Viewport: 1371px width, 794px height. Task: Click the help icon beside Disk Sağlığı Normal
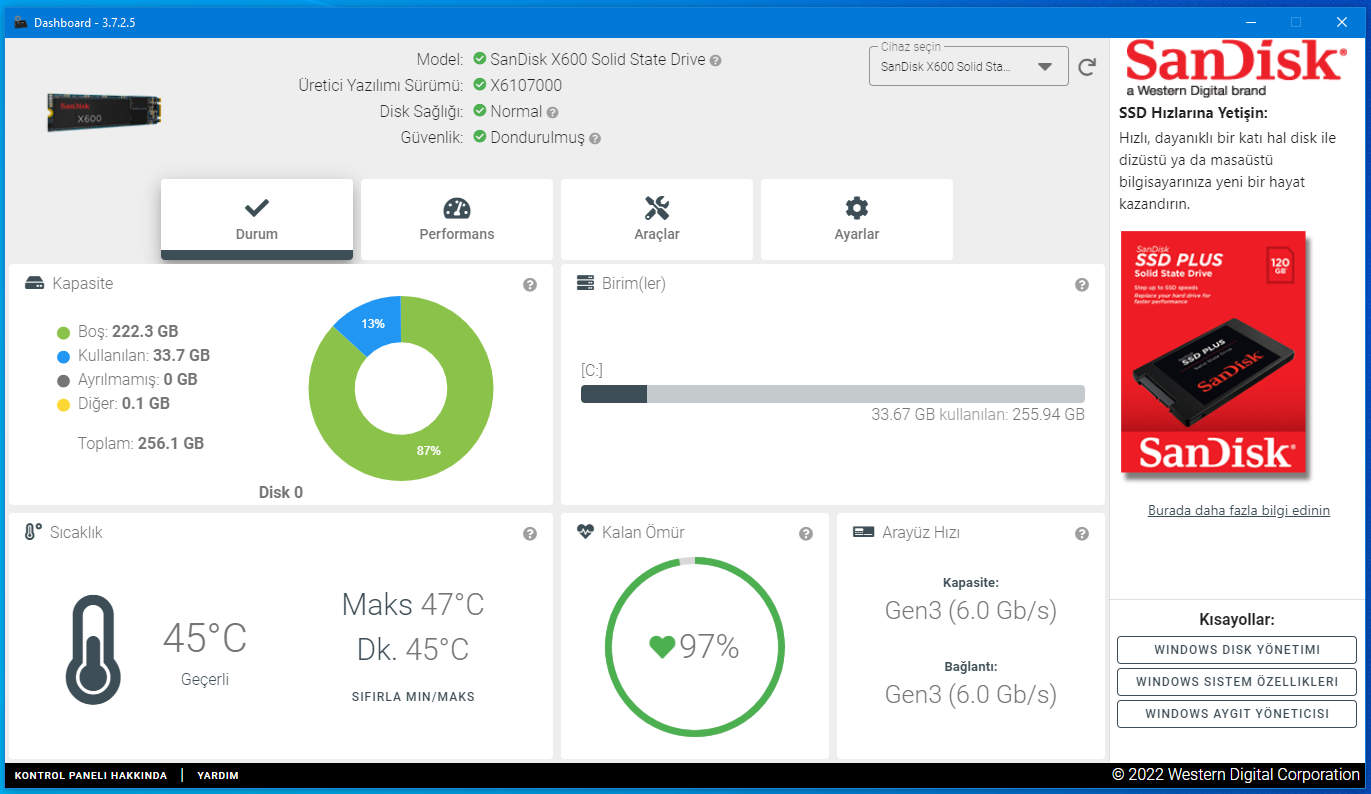(552, 112)
